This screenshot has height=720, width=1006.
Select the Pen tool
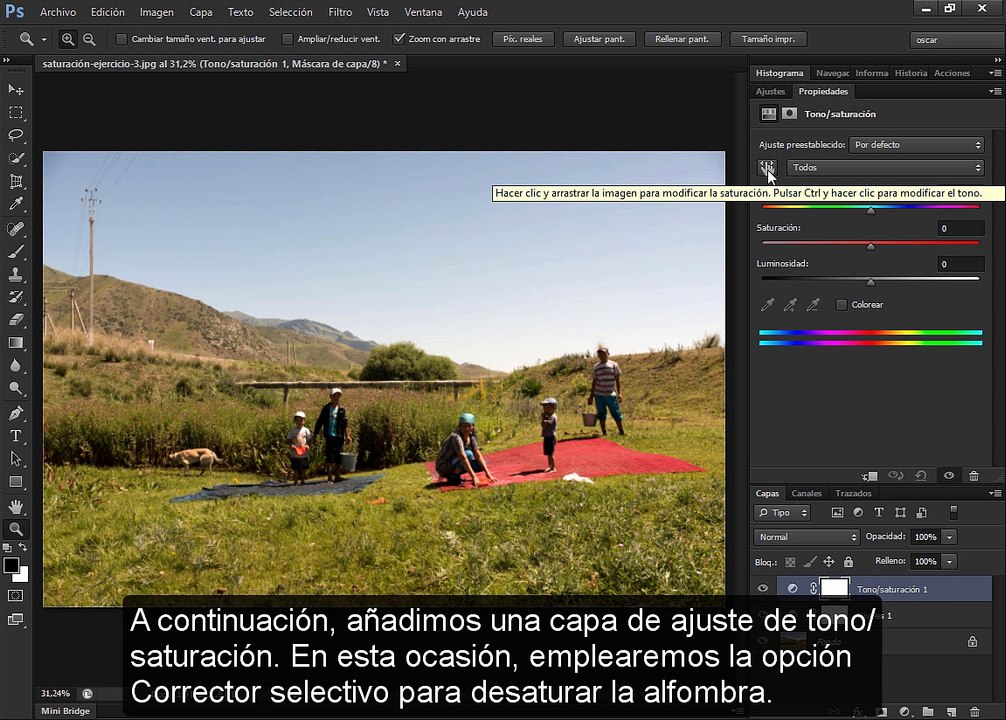16,413
